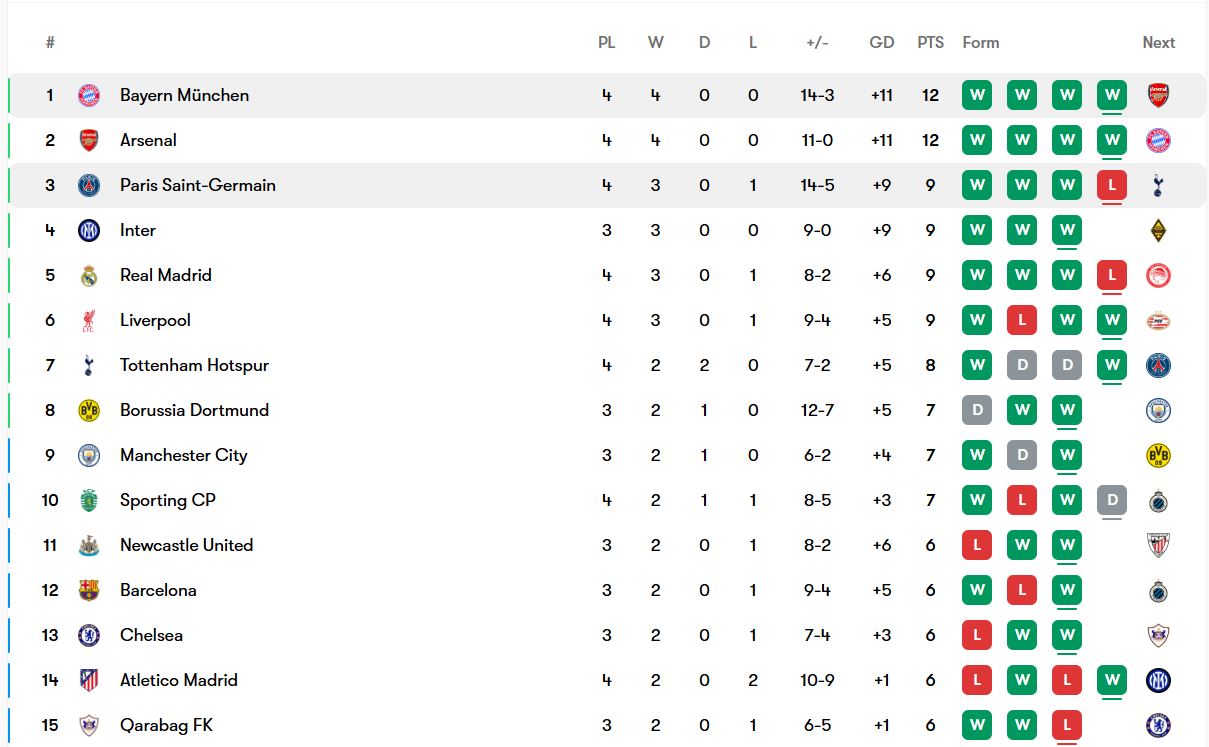Open Atletico Madrid's next opponent Inter icon
1209x747 pixels.
1158,681
